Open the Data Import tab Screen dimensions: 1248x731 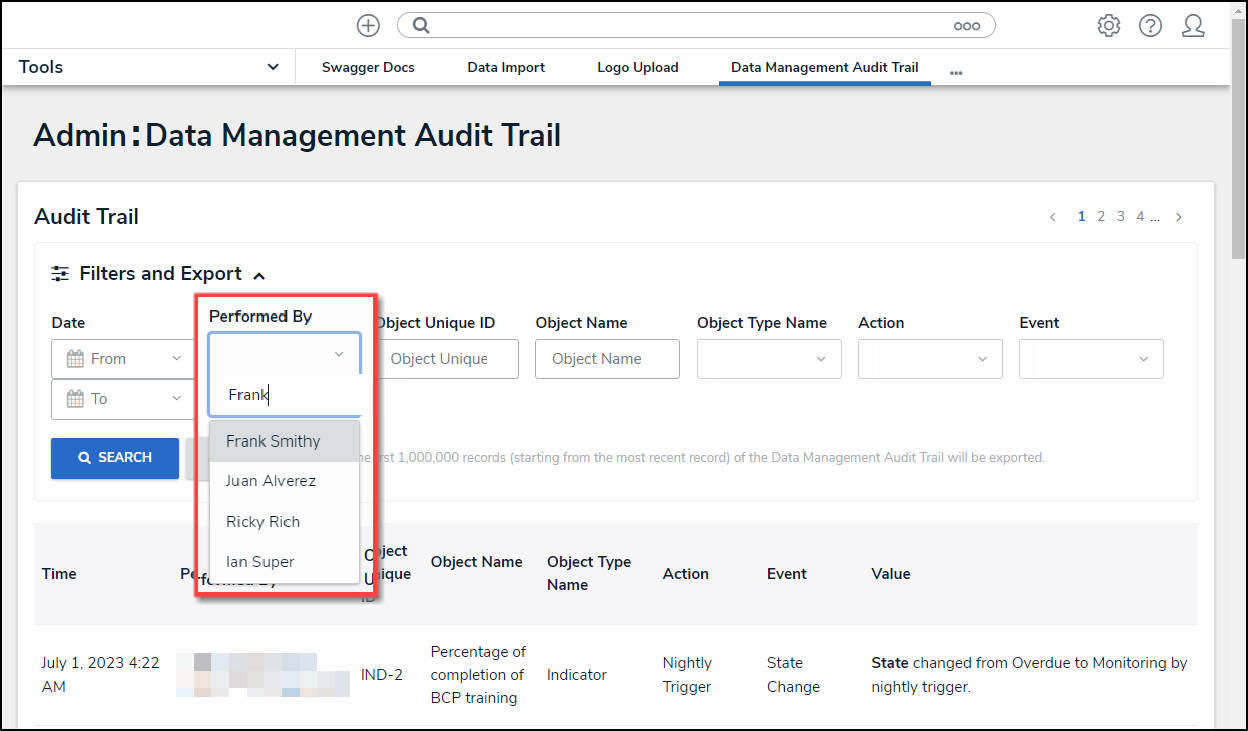point(506,67)
